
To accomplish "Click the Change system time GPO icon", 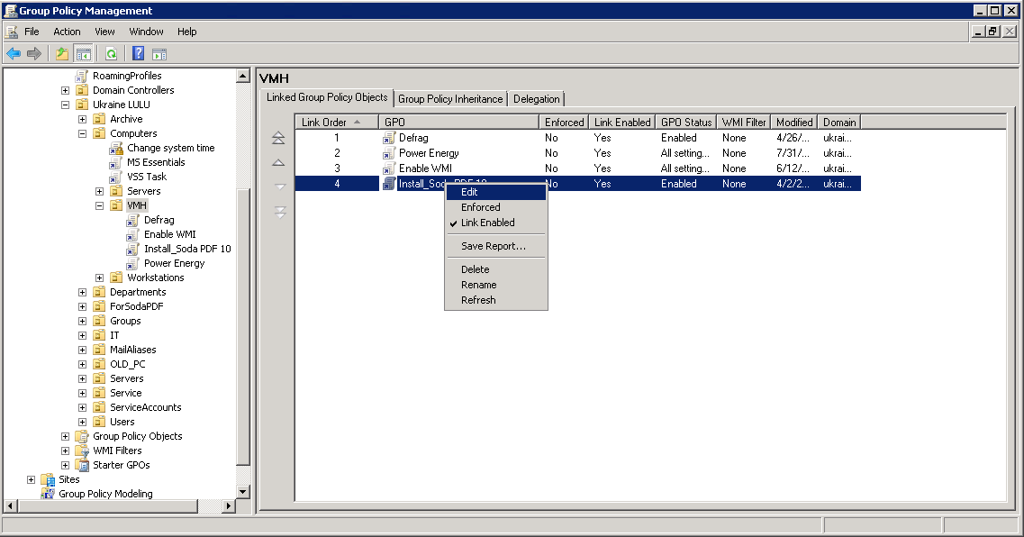I will 116,148.
